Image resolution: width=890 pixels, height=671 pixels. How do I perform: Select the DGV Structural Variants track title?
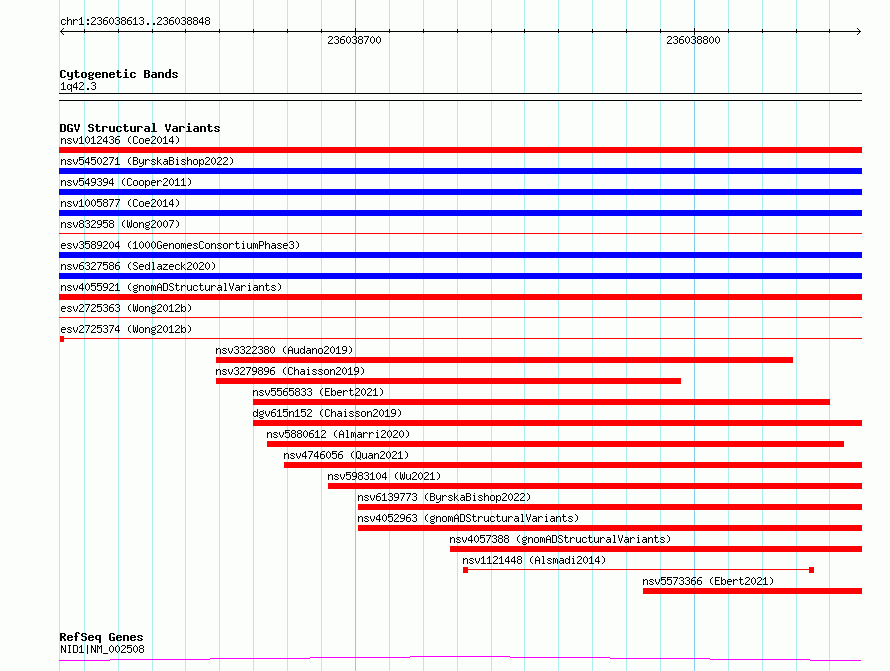(140, 128)
